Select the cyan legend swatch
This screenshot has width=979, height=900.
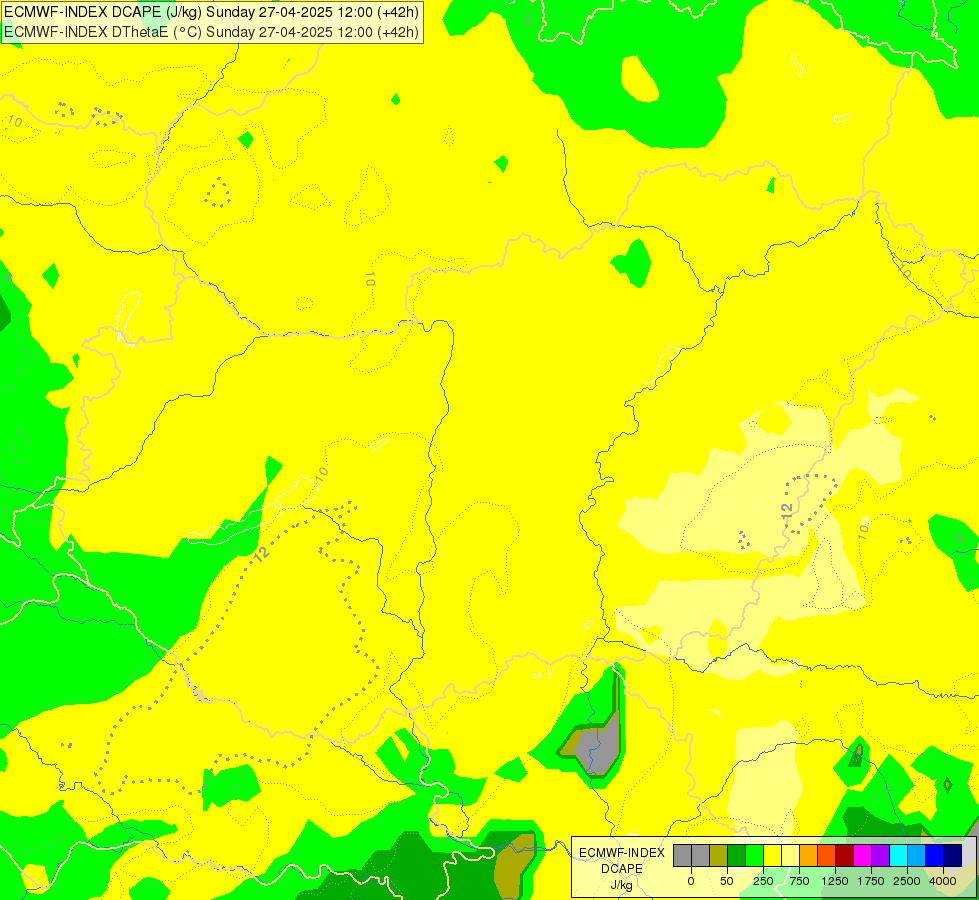point(899,856)
